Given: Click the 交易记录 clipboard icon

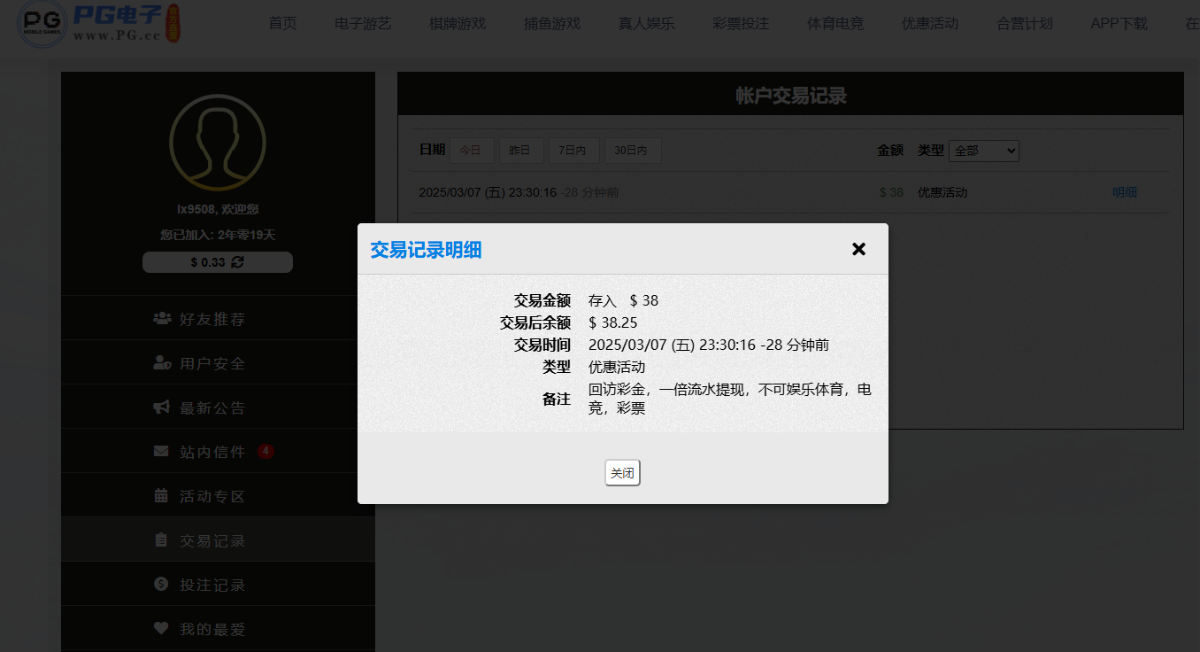Looking at the screenshot, I should (162, 540).
